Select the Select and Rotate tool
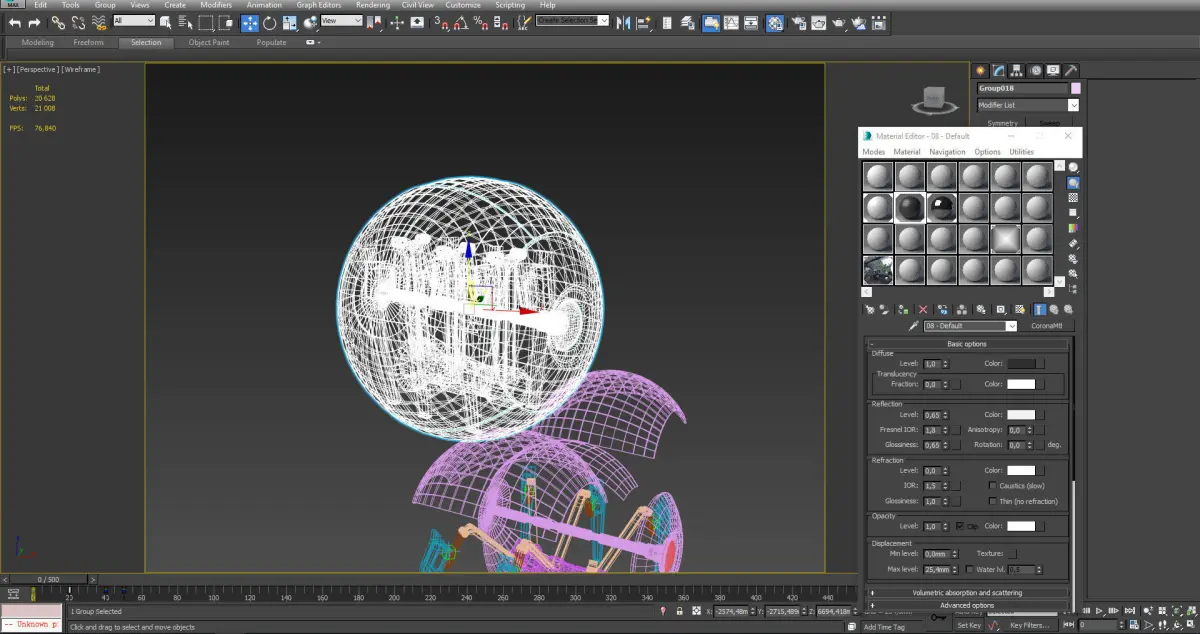 (x=270, y=22)
